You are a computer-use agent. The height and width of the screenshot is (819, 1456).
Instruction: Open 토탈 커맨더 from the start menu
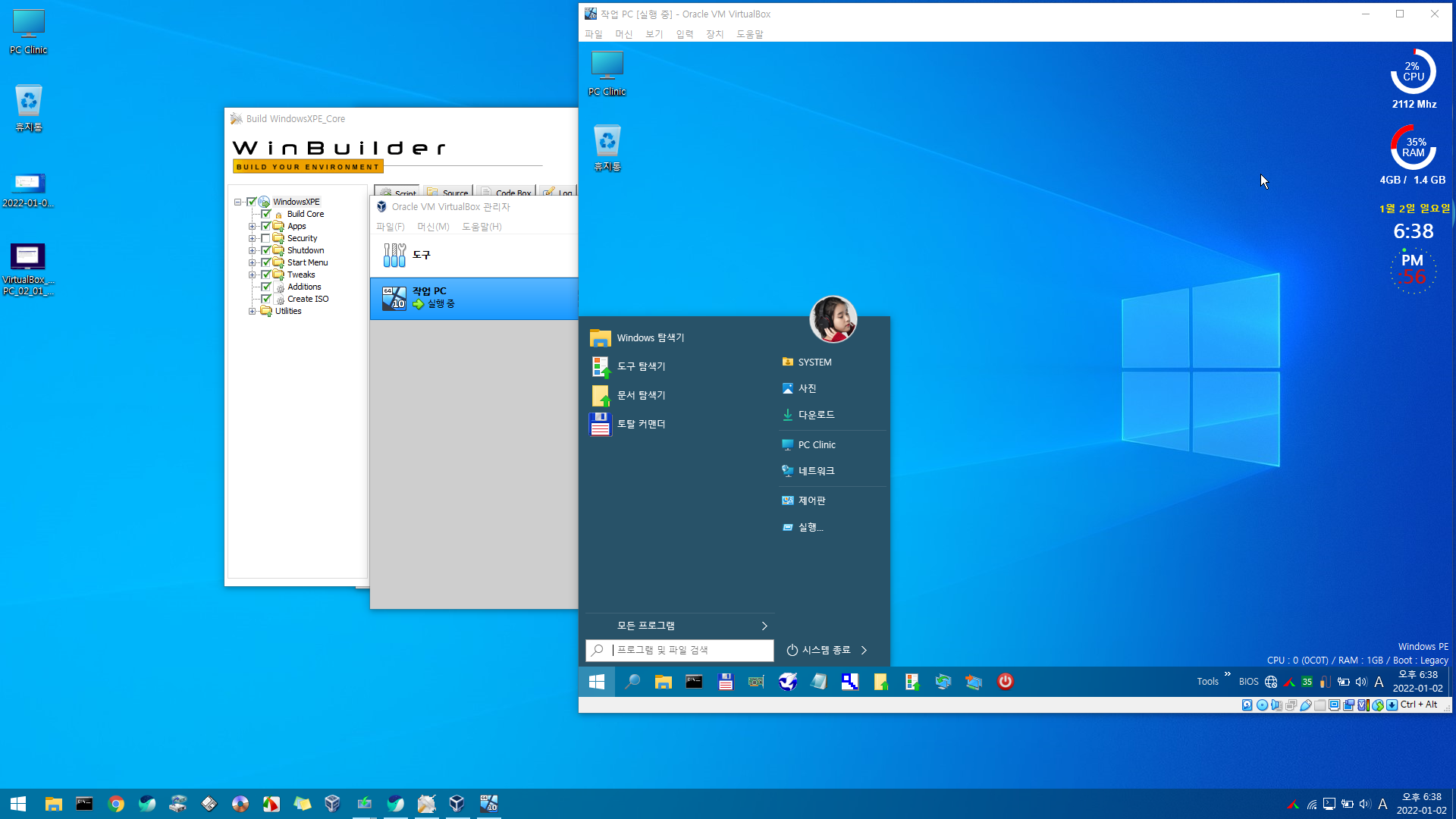pyautogui.click(x=628, y=424)
